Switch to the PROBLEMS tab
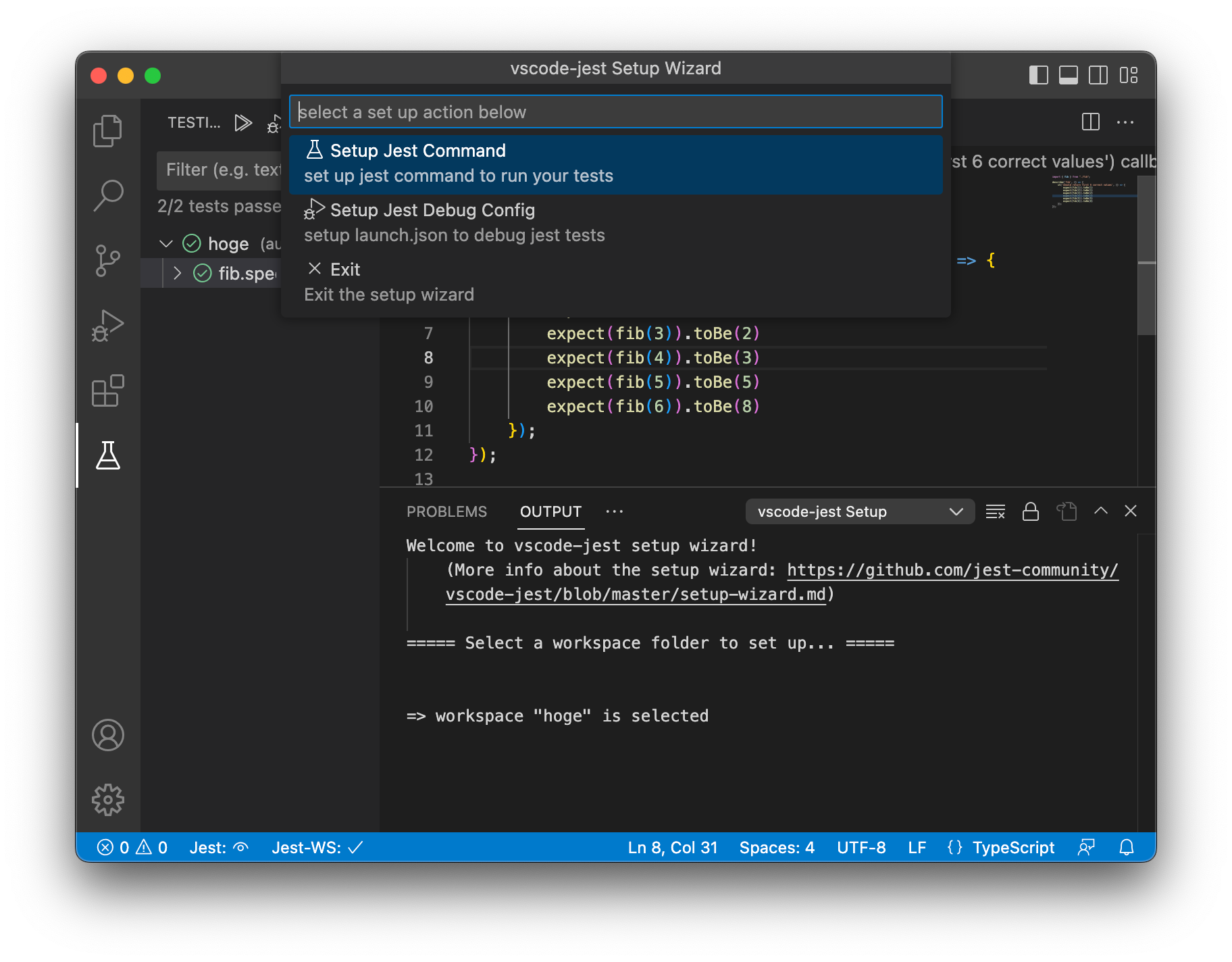Viewport: 1232px width, 962px height. [446, 511]
